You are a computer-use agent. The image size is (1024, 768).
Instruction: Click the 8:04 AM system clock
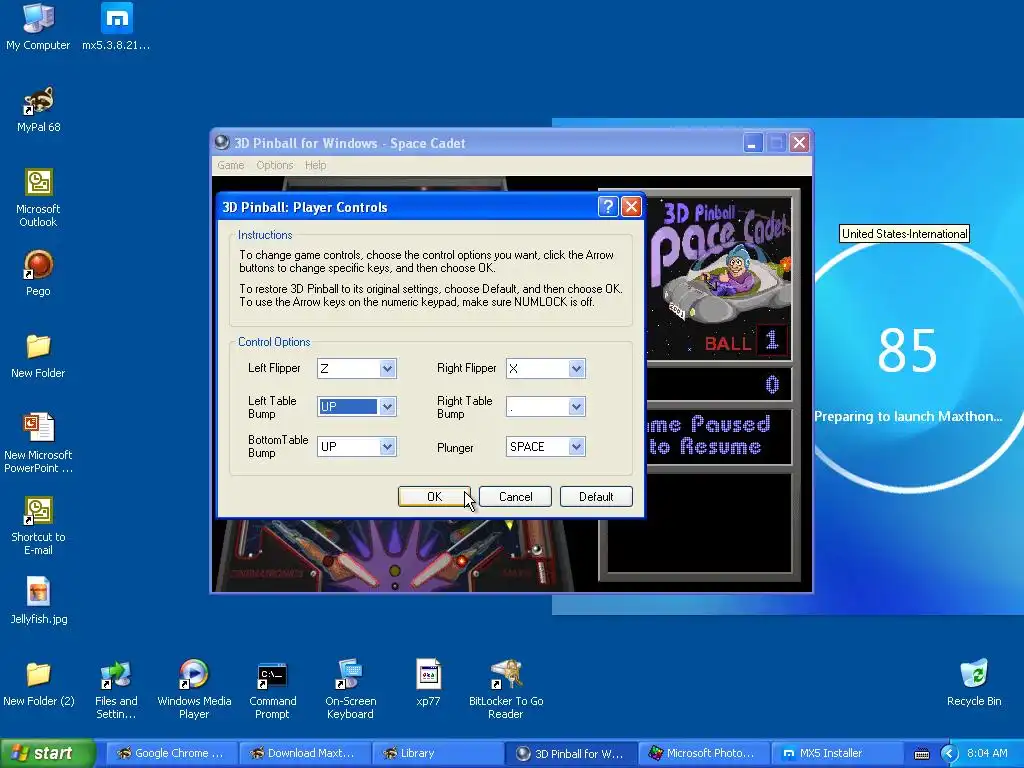tap(987, 753)
